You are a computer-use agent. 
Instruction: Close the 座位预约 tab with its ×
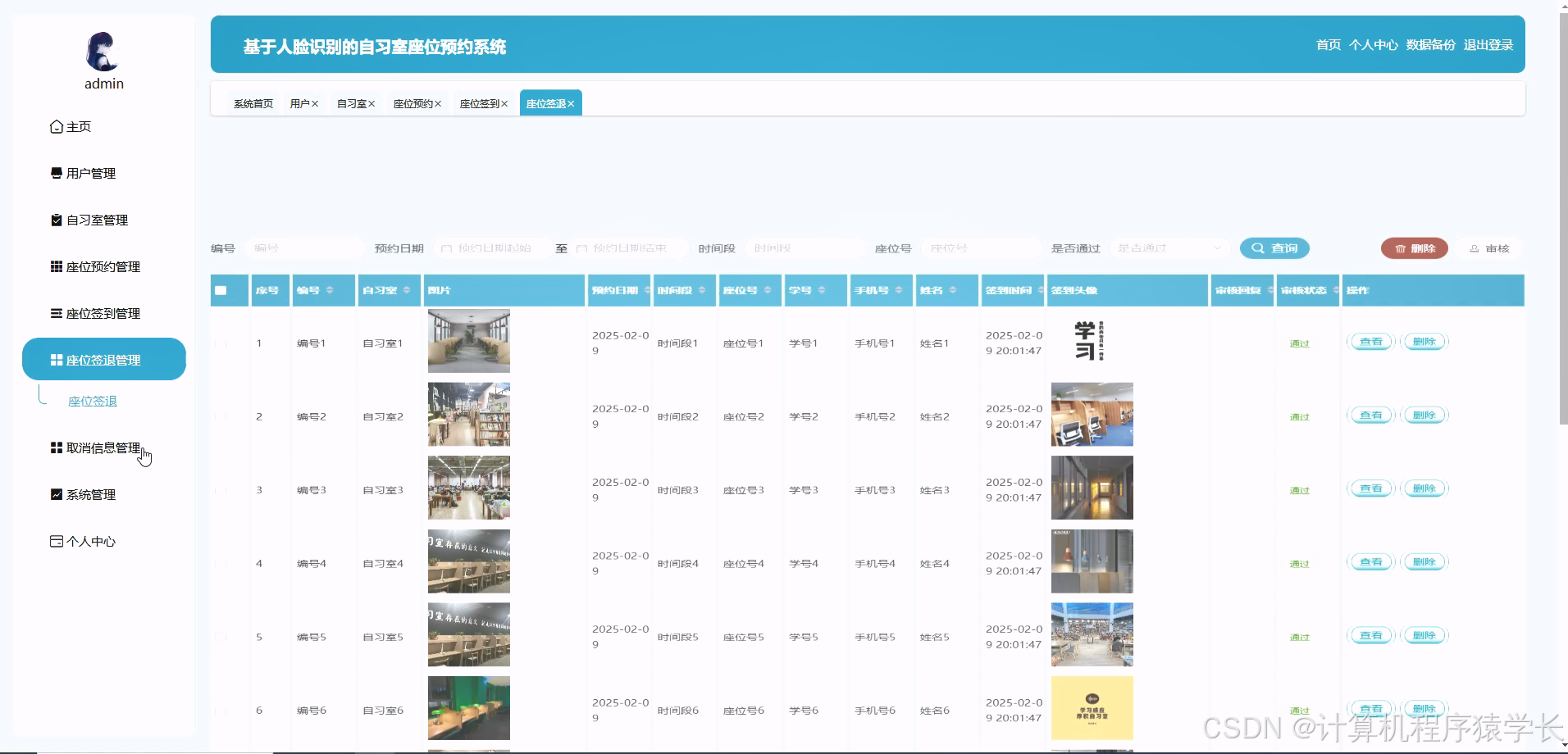[438, 104]
